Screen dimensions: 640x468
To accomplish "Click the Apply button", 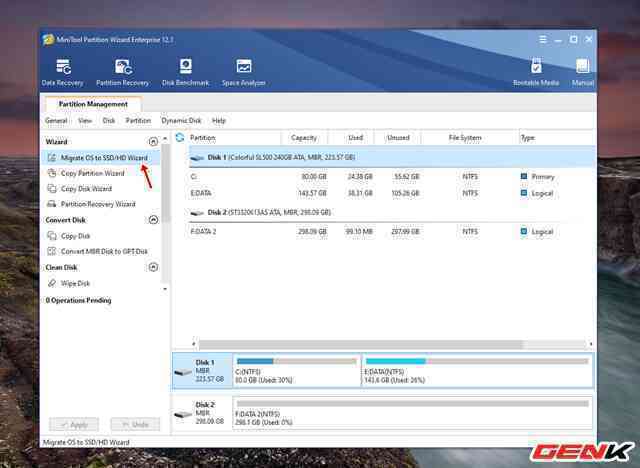I will 74,424.
